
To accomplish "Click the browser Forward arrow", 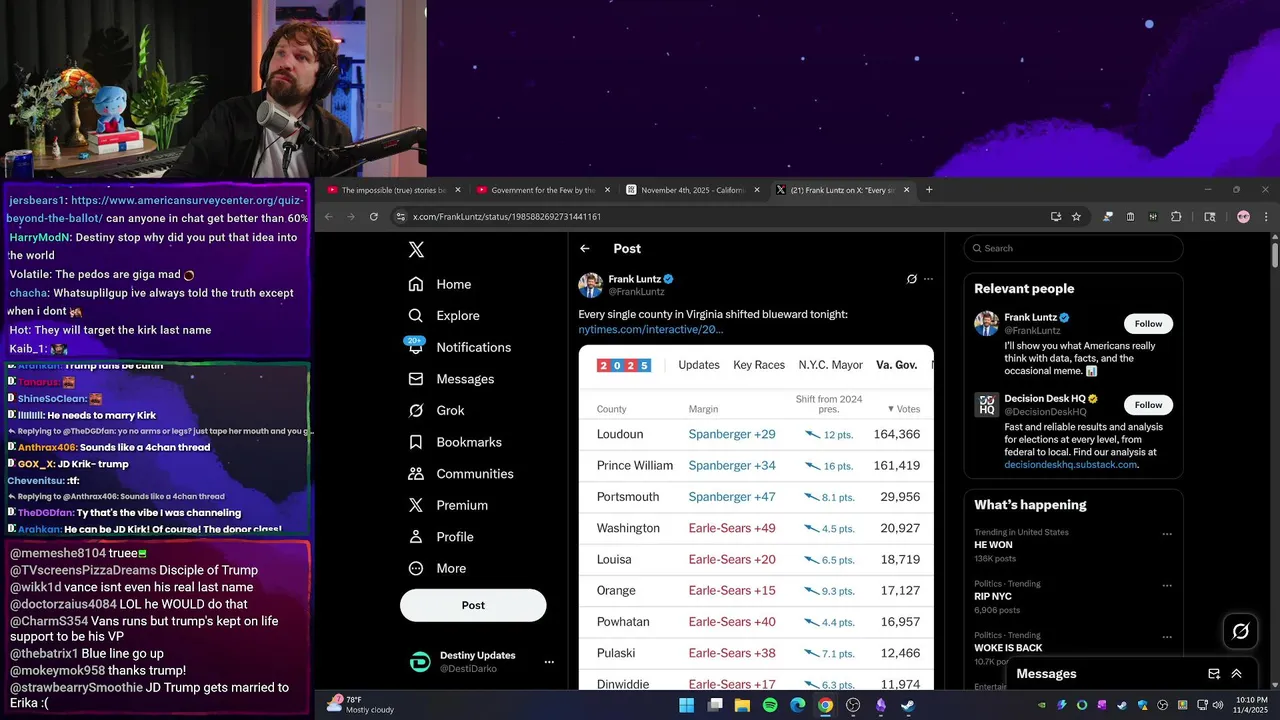I will point(351,217).
